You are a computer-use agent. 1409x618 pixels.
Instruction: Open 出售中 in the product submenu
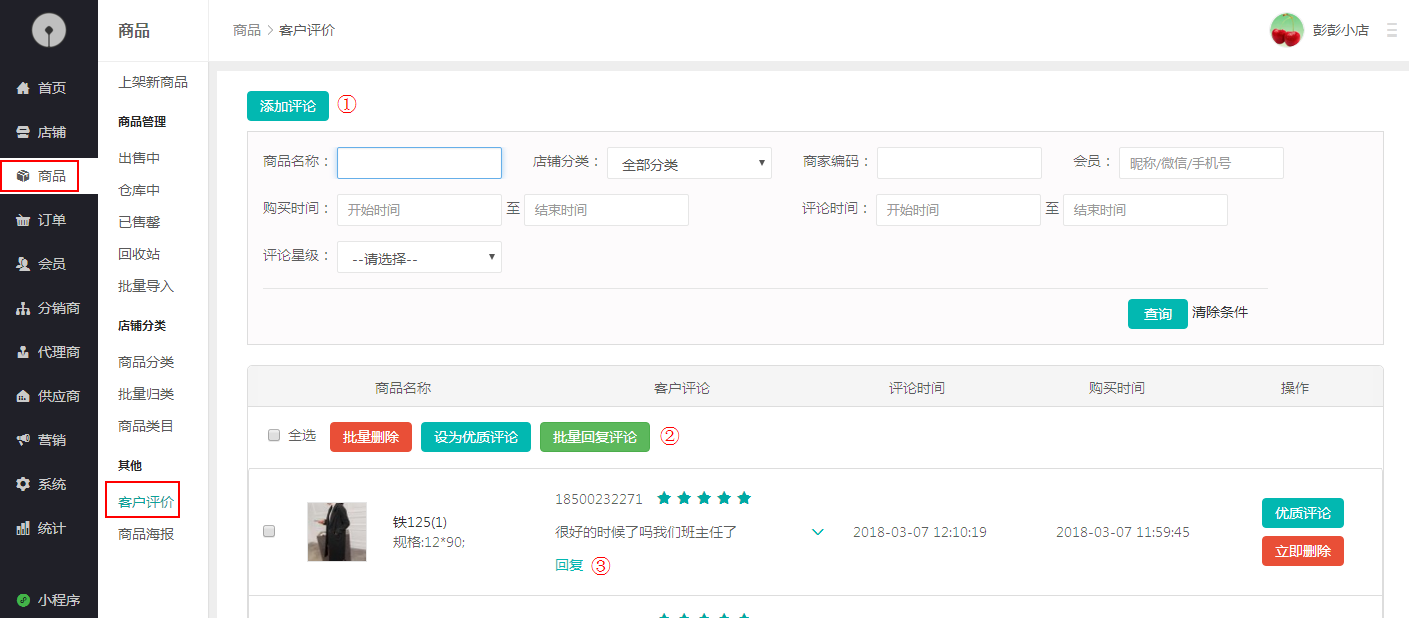click(139, 158)
